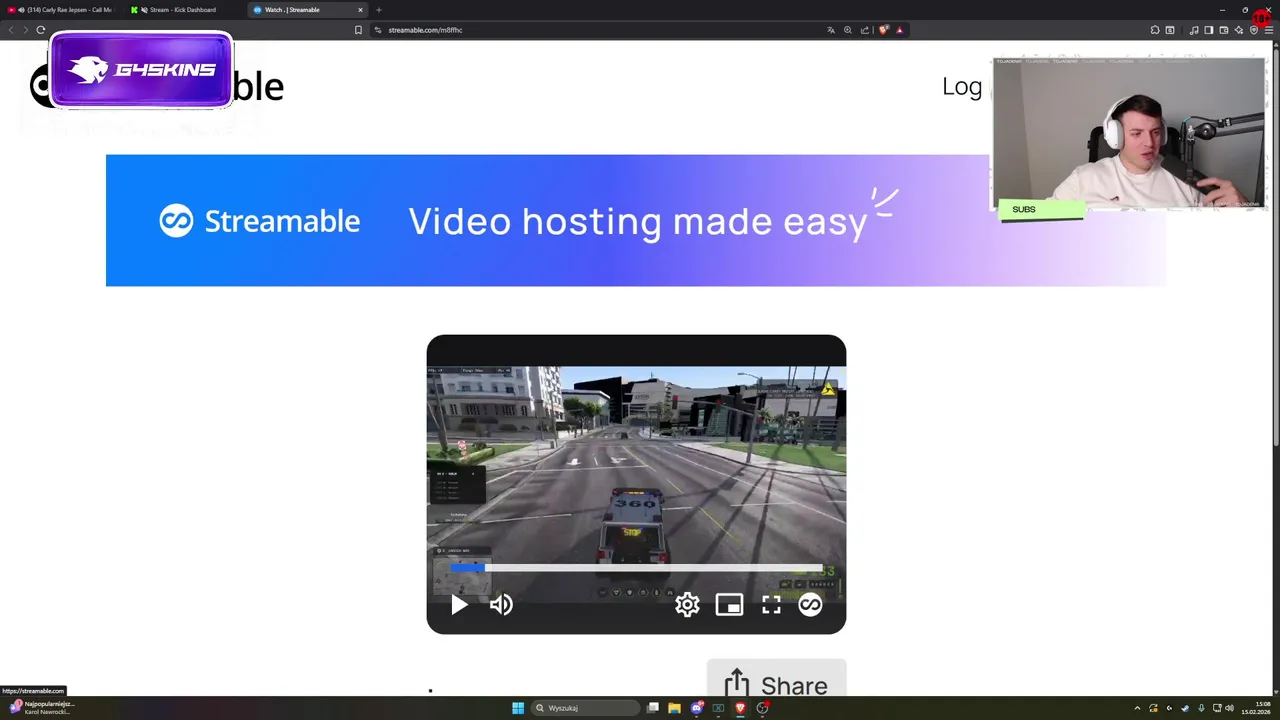Click the Log in link
The image size is (1280, 720).
point(964,86)
